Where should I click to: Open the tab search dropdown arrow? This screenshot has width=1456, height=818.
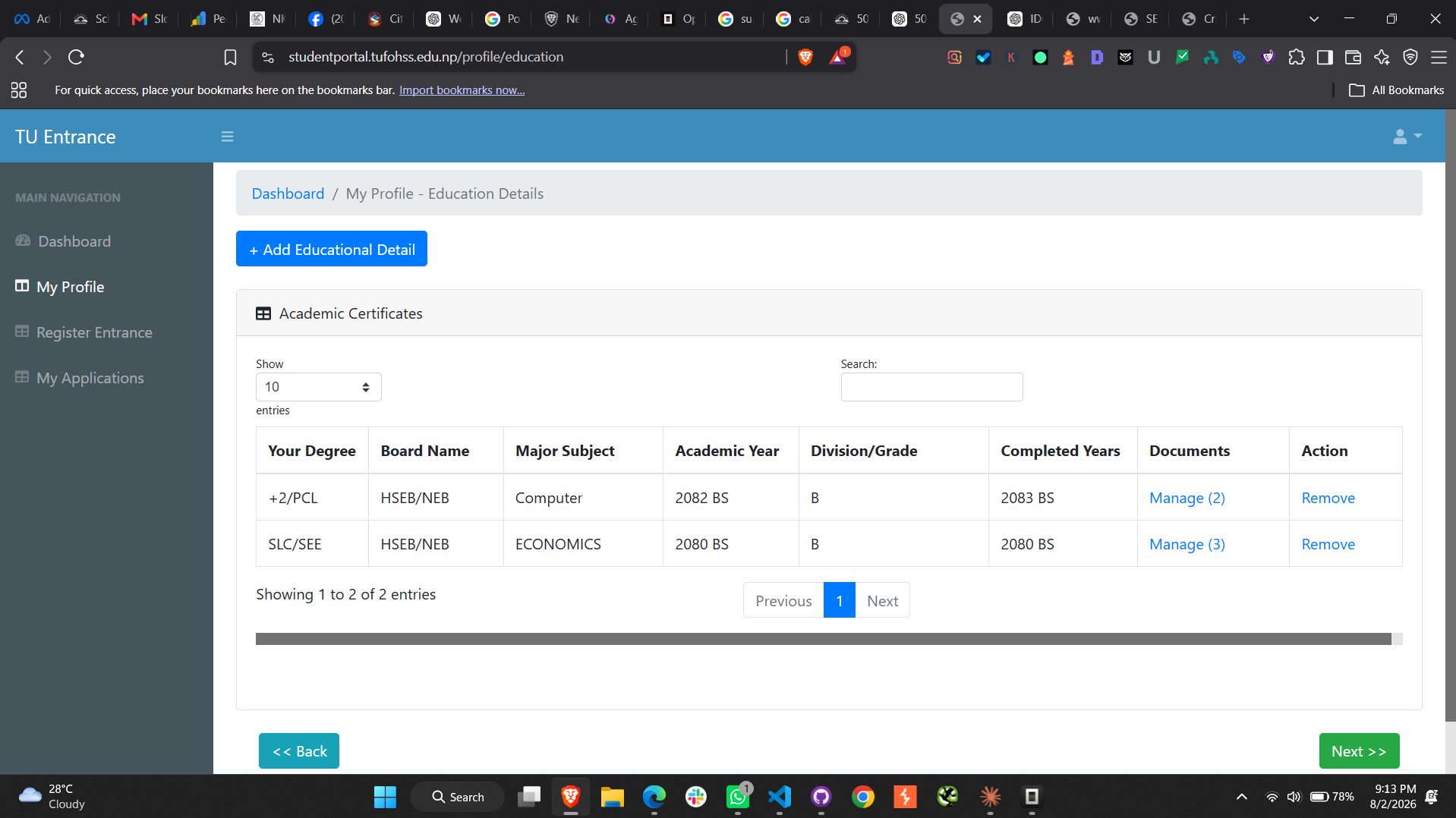[1314, 19]
